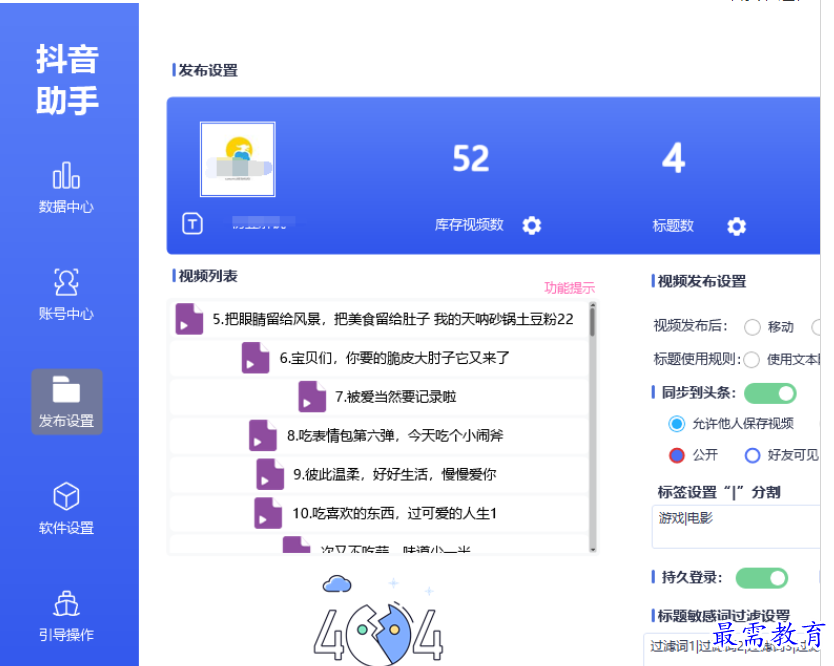Click the video file icon for item 10
The height and width of the screenshot is (666, 834).
268,513
